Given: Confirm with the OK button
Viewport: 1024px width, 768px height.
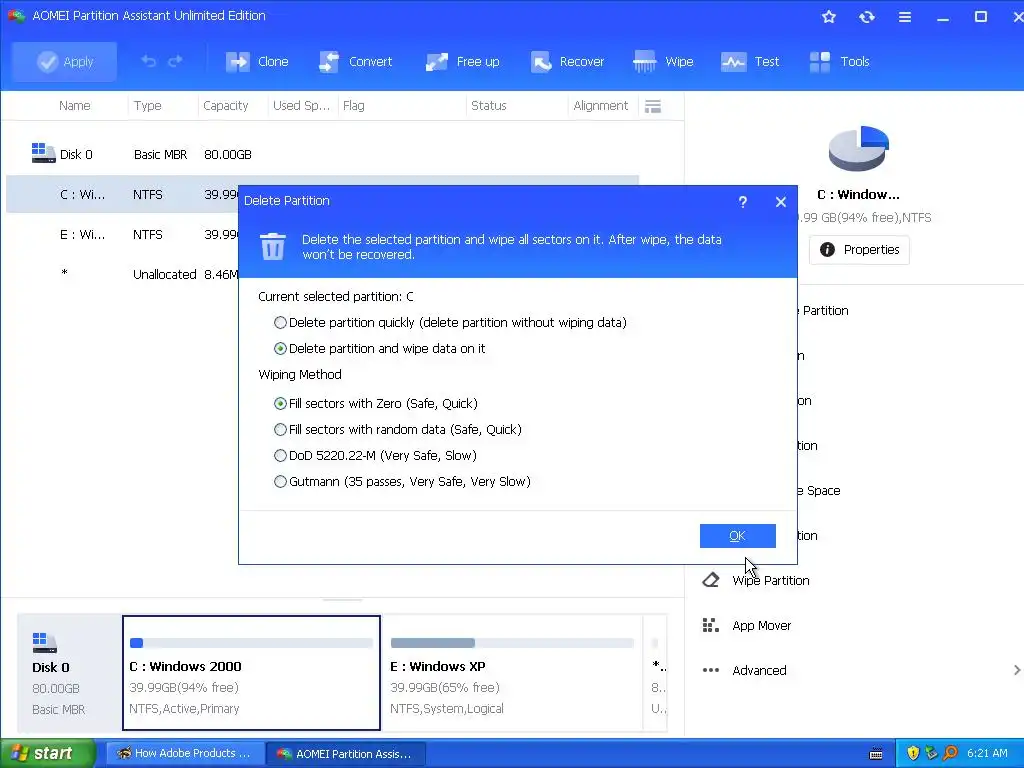Looking at the screenshot, I should pyautogui.click(x=737, y=536).
